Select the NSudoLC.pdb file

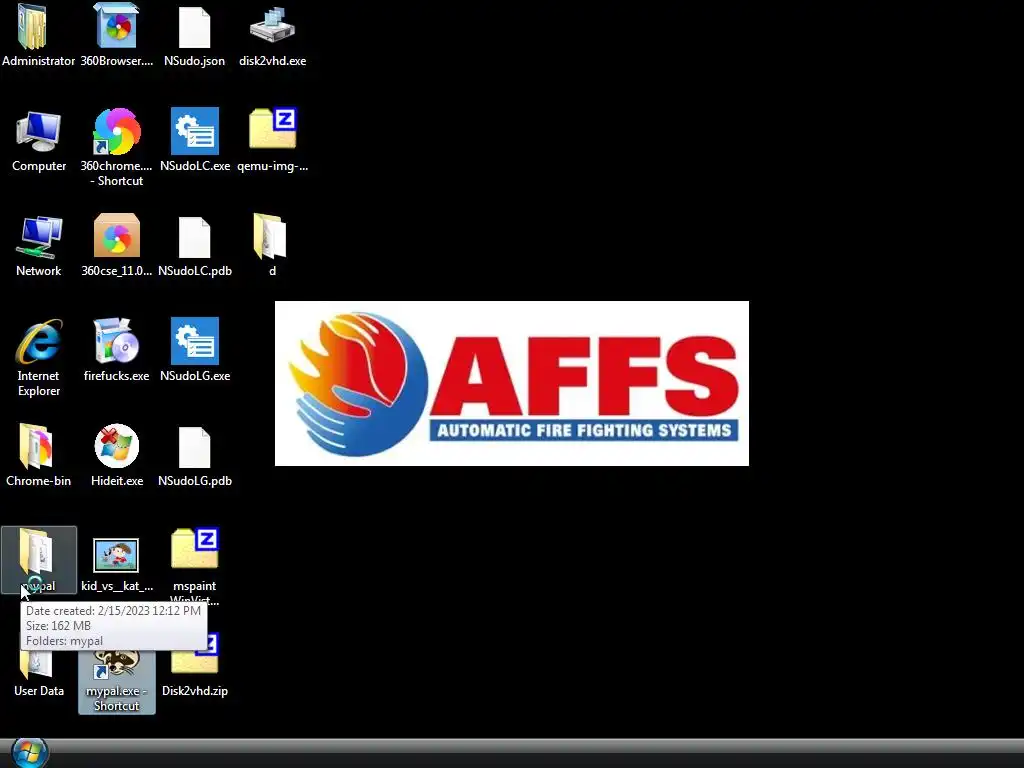[x=195, y=238]
